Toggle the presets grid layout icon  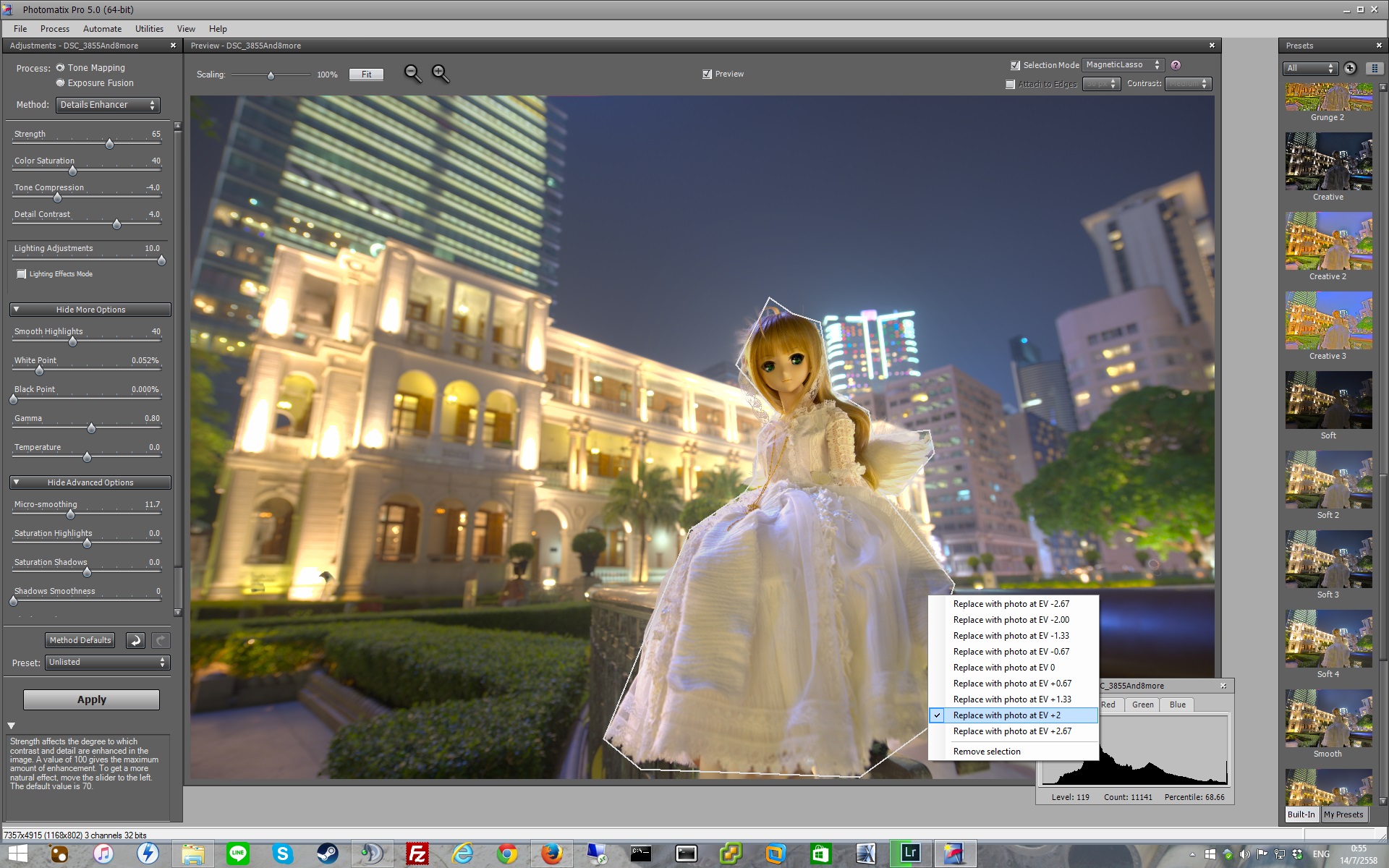[1375, 68]
